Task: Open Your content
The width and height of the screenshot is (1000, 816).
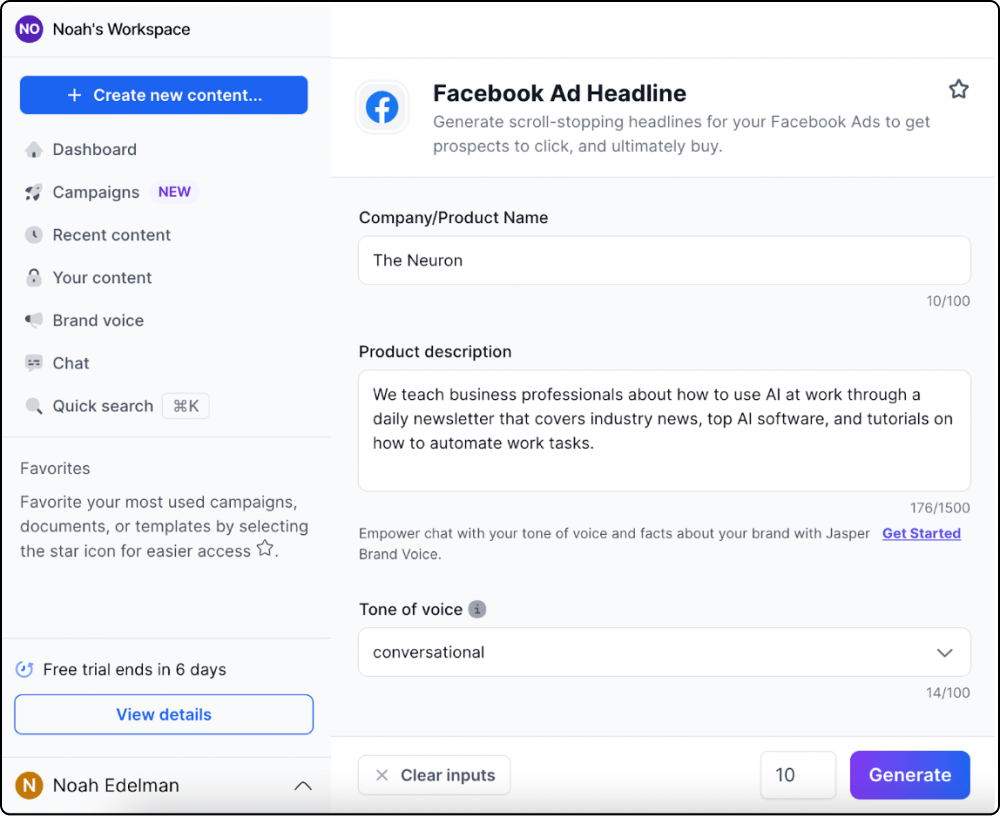Action: (x=102, y=278)
